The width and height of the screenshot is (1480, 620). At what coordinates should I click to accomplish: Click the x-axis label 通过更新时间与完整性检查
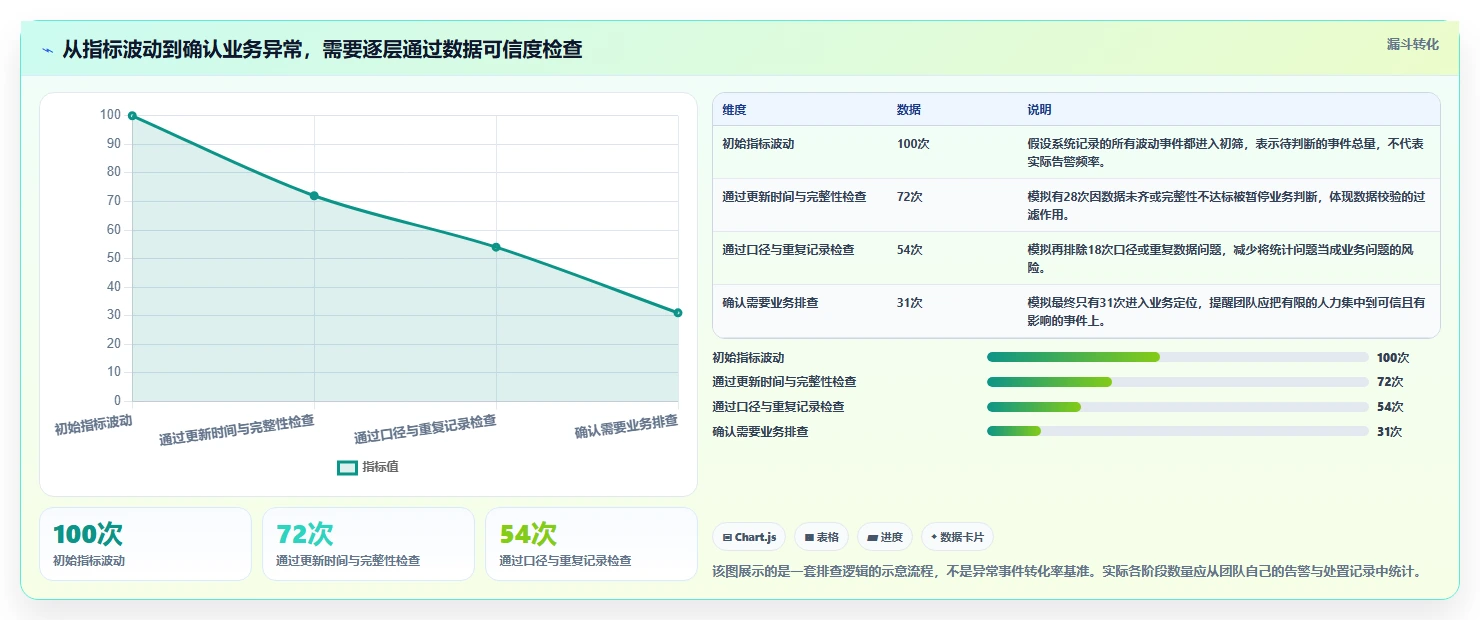coord(236,431)
